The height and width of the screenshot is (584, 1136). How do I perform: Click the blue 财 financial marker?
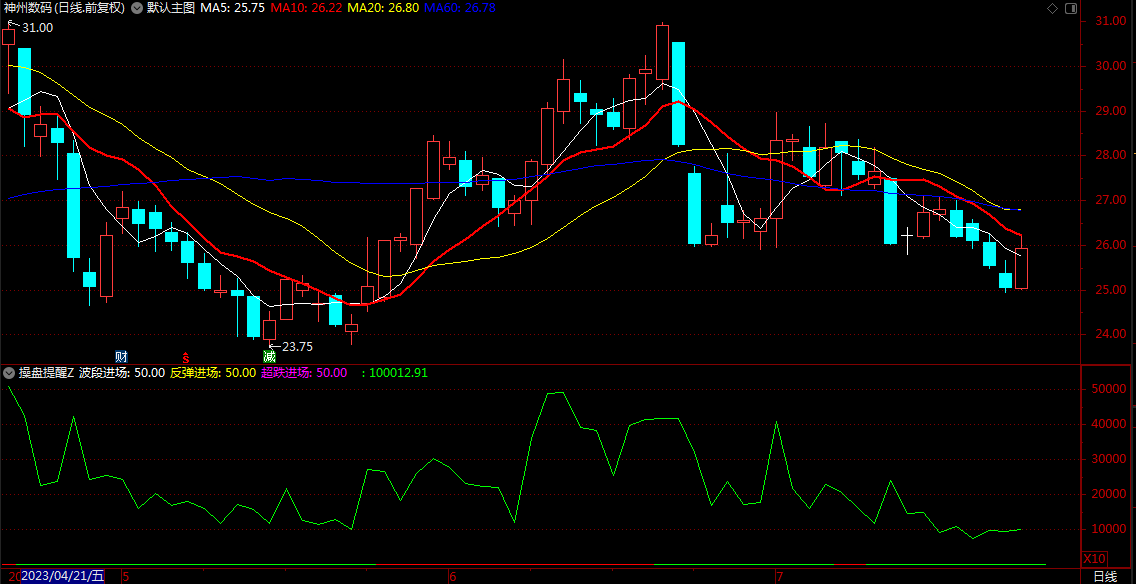122,356
